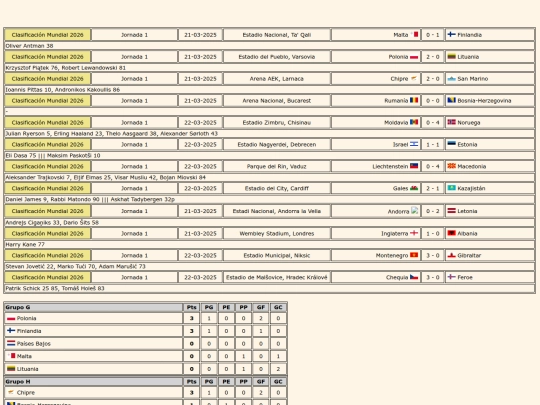This screenshot has width=540, height=405.
Task: Click the Liechtenstein flag icon
Action: click(x=414, y=166)
